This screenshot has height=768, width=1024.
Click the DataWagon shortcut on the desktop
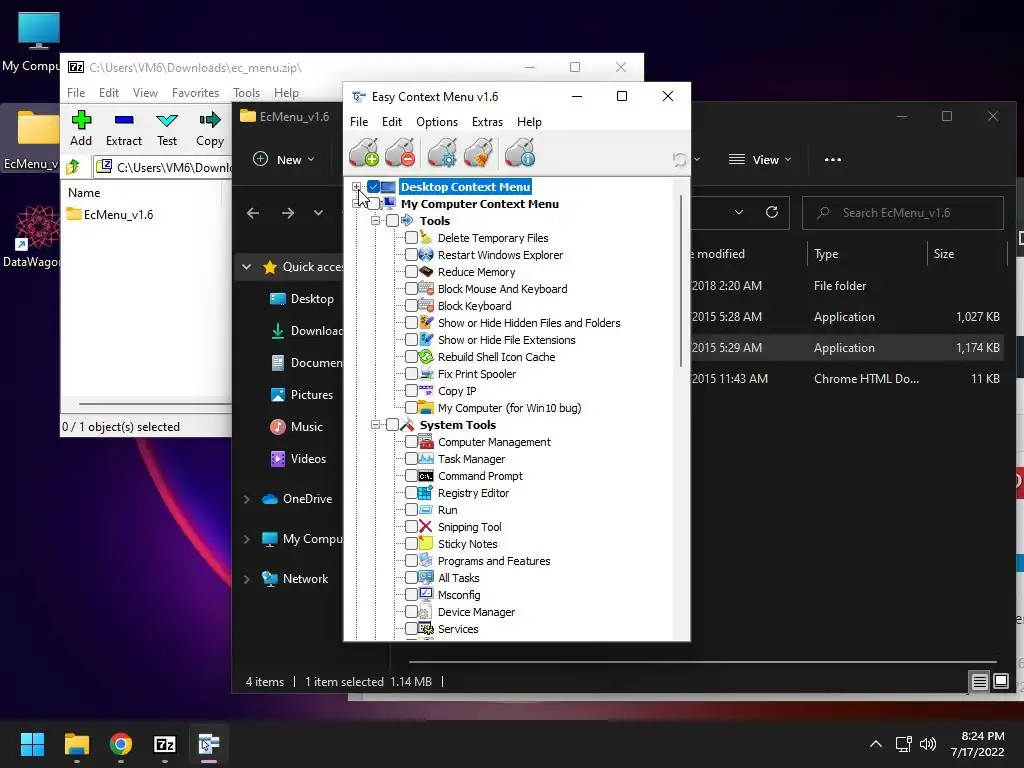point(33,236)
